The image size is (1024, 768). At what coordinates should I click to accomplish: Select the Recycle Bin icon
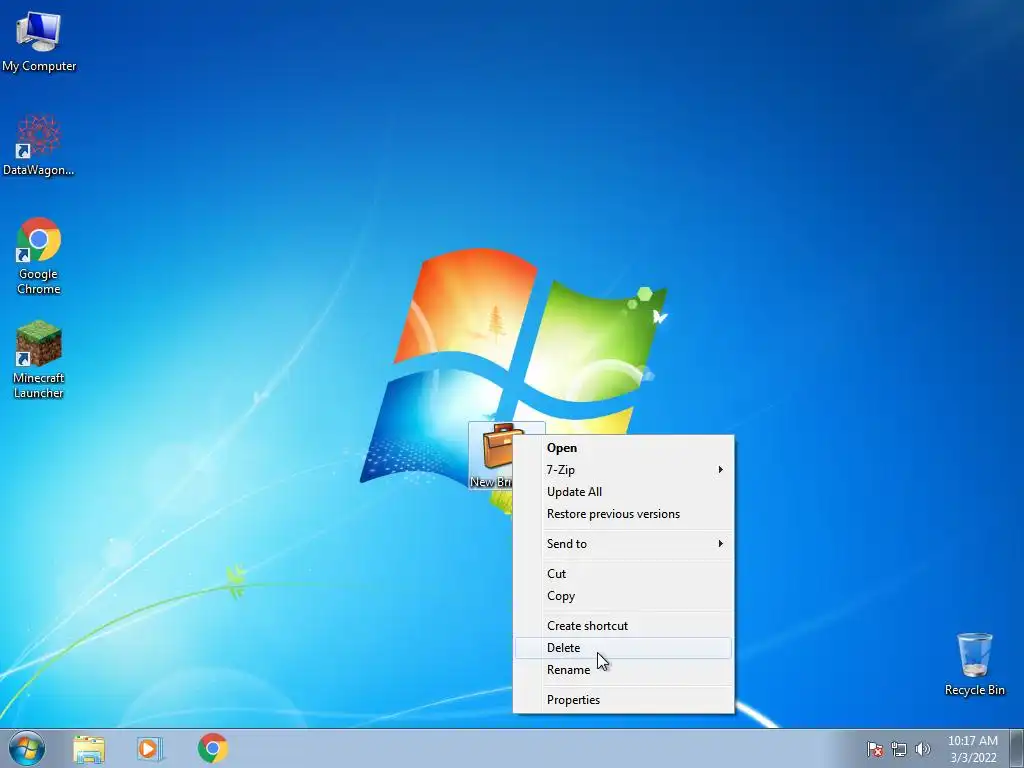pos(974,664)
